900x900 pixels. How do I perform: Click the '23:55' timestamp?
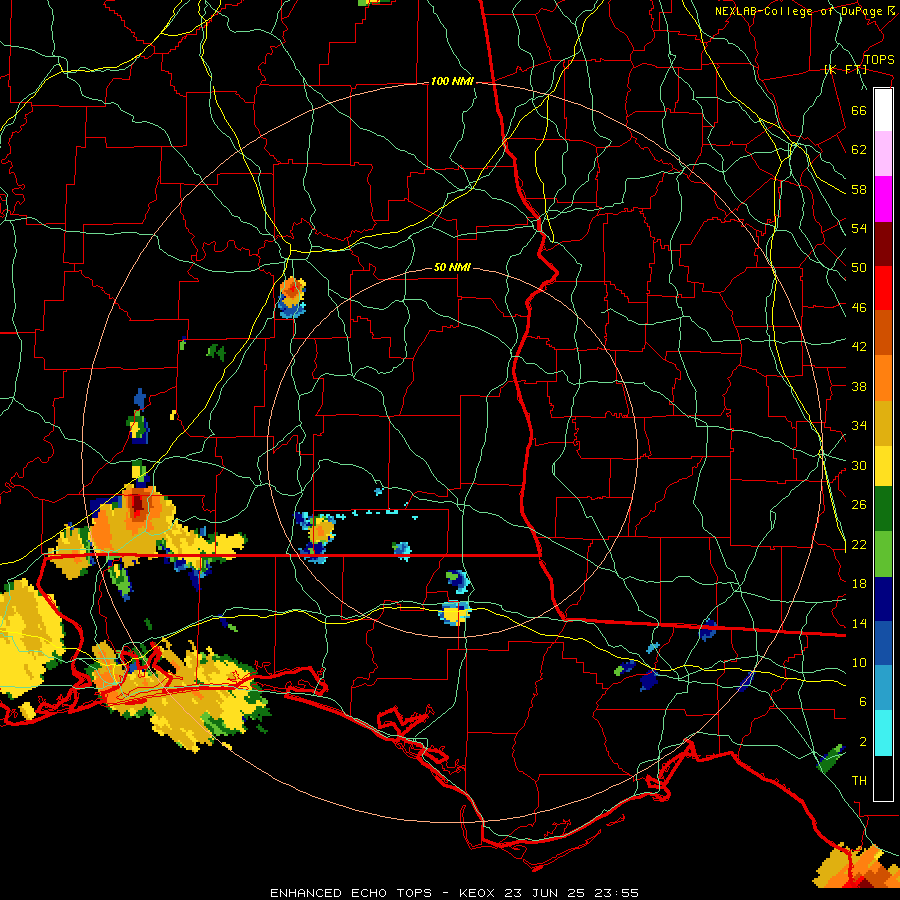617,893
